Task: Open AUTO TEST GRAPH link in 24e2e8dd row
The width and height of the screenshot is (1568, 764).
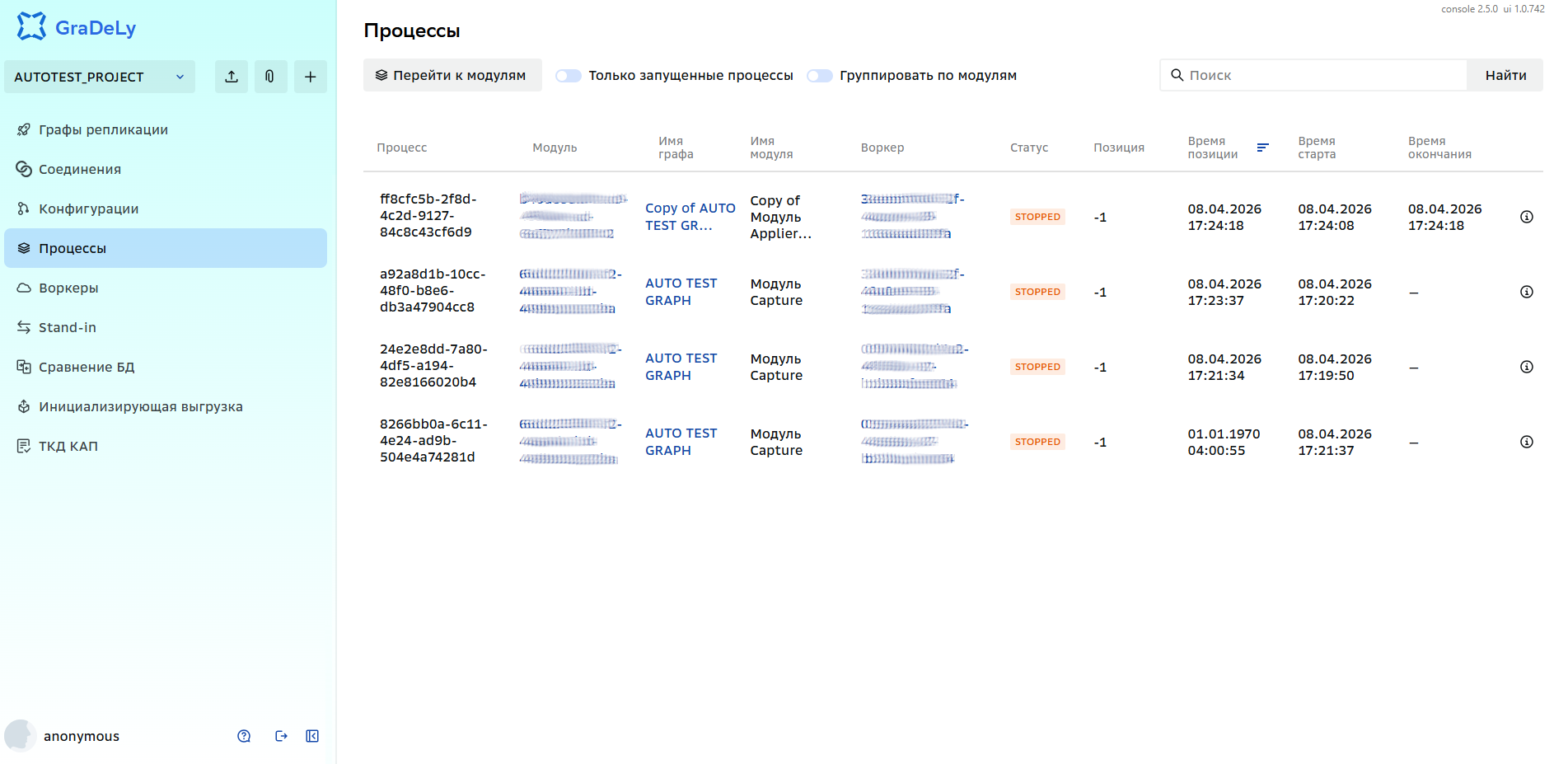Action: [681, 367]
